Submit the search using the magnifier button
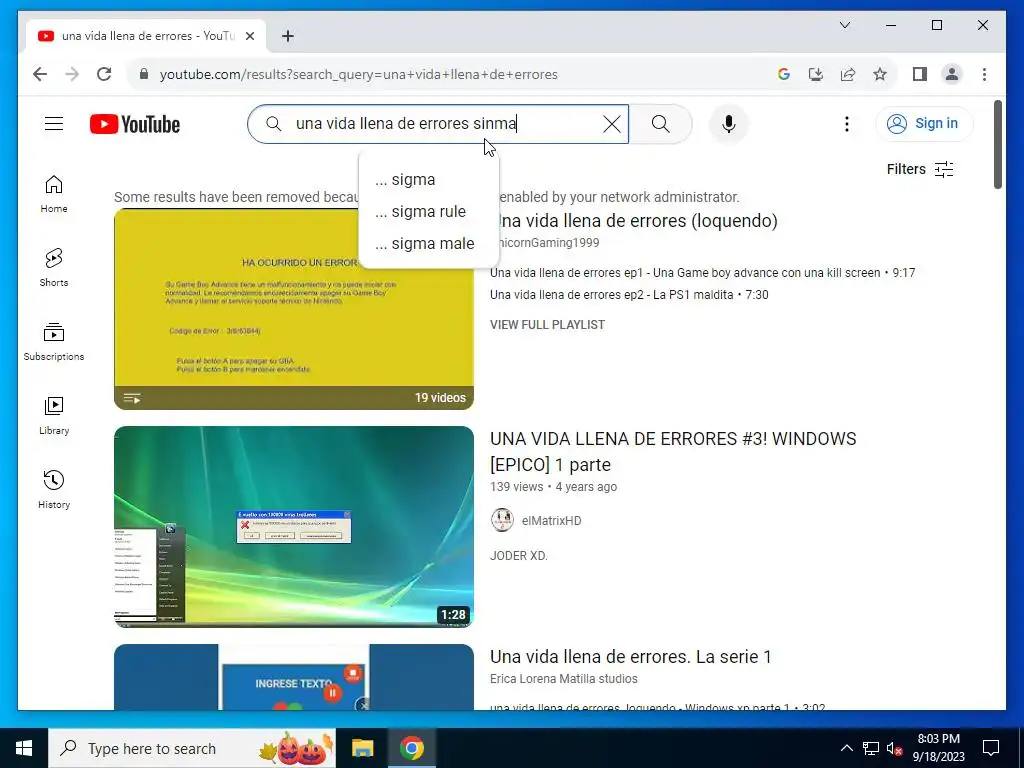Screen dimensions: 1024x768 pos(660,124)
